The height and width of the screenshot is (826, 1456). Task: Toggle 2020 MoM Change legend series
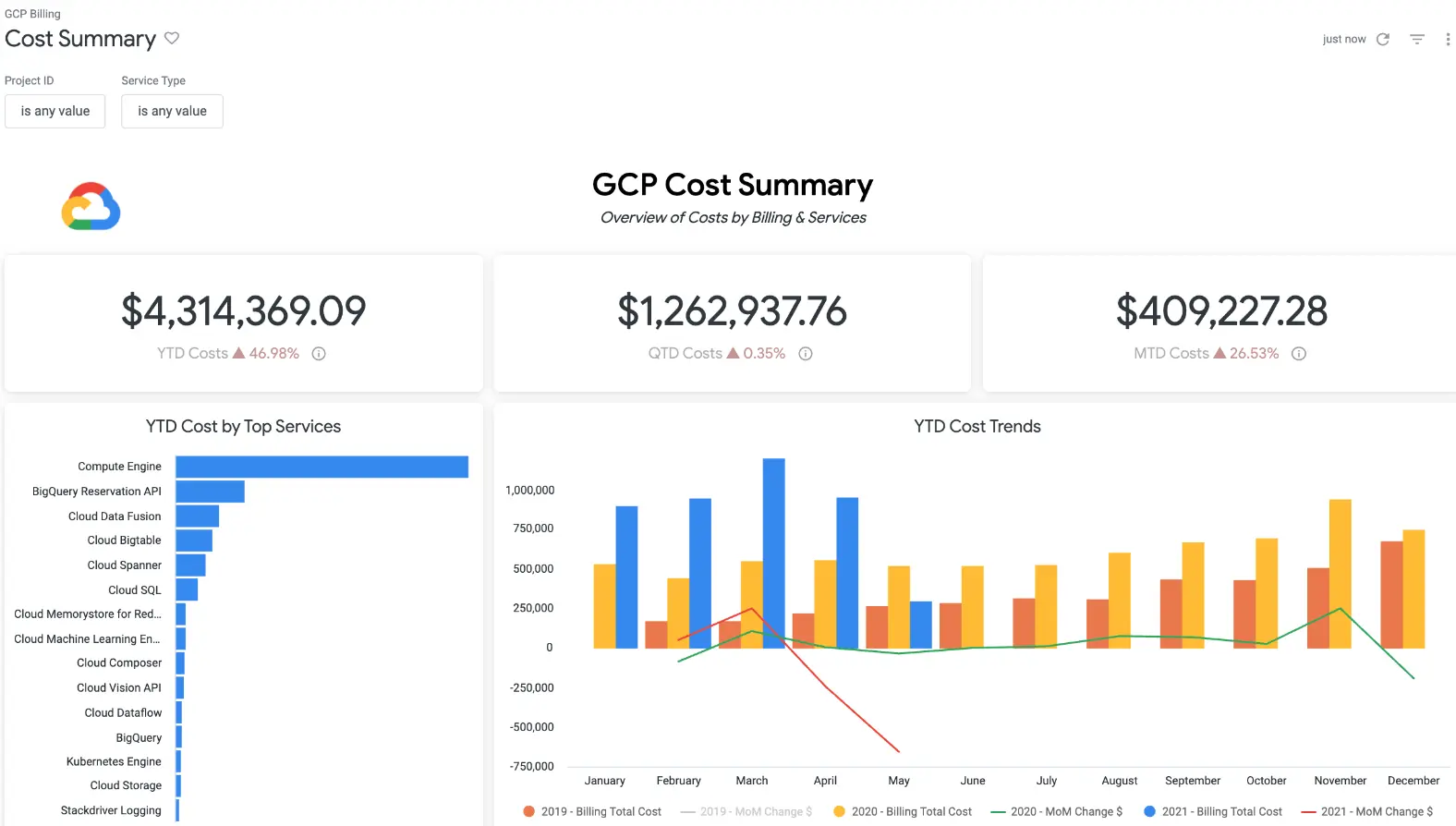pos(1057,811)
